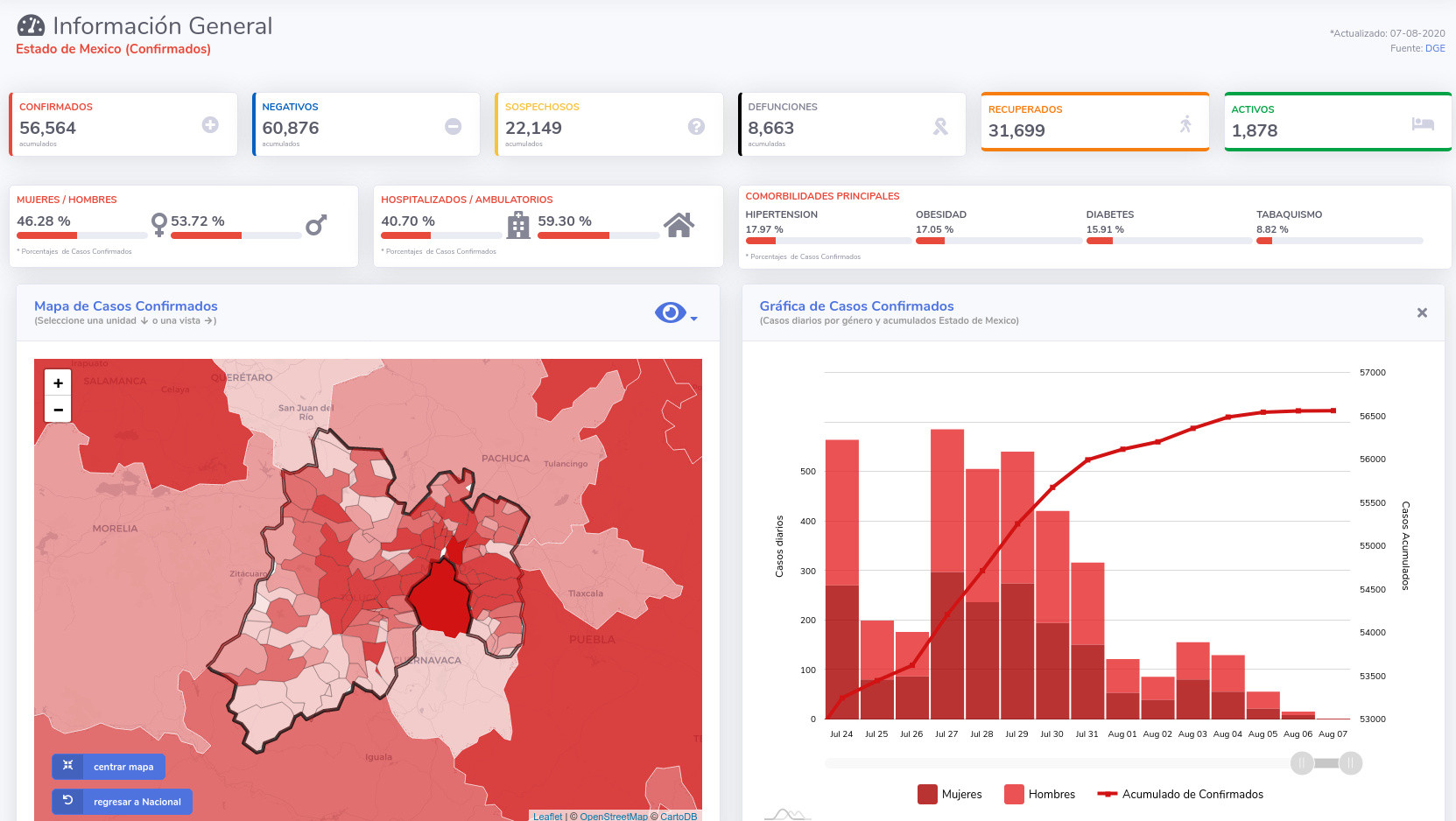Toggle Acumulado de Confirmados legend line
The width and height of the screenshot is (1456, 821).
1180,794
